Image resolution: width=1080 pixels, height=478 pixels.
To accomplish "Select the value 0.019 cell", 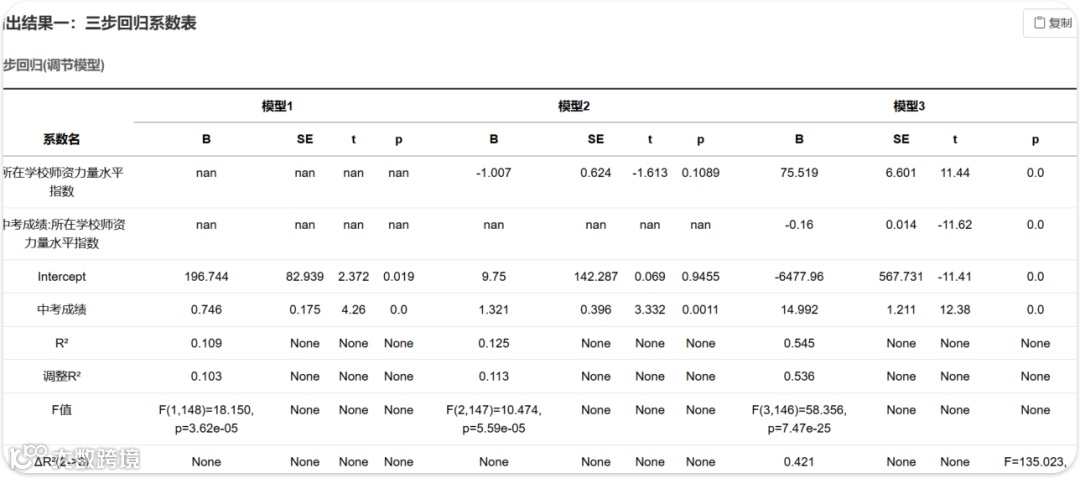I will 399,276.
